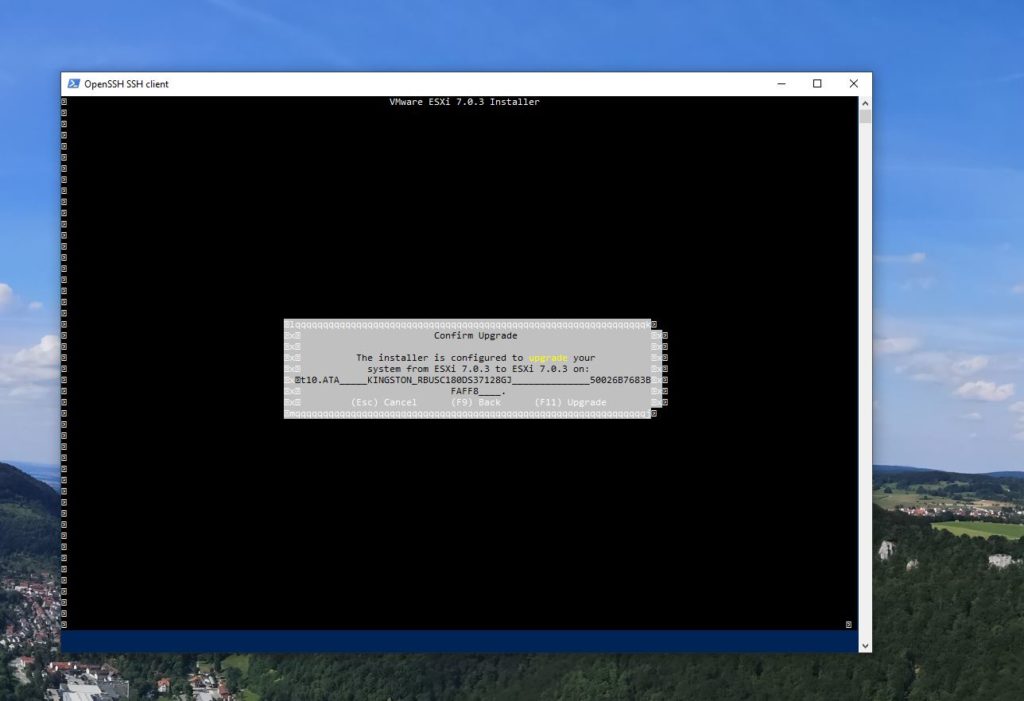Image resolution: width=1024 pixels, height=701 pixels.
Task: Click the (F9) Back option
Action: coord(476,402)
